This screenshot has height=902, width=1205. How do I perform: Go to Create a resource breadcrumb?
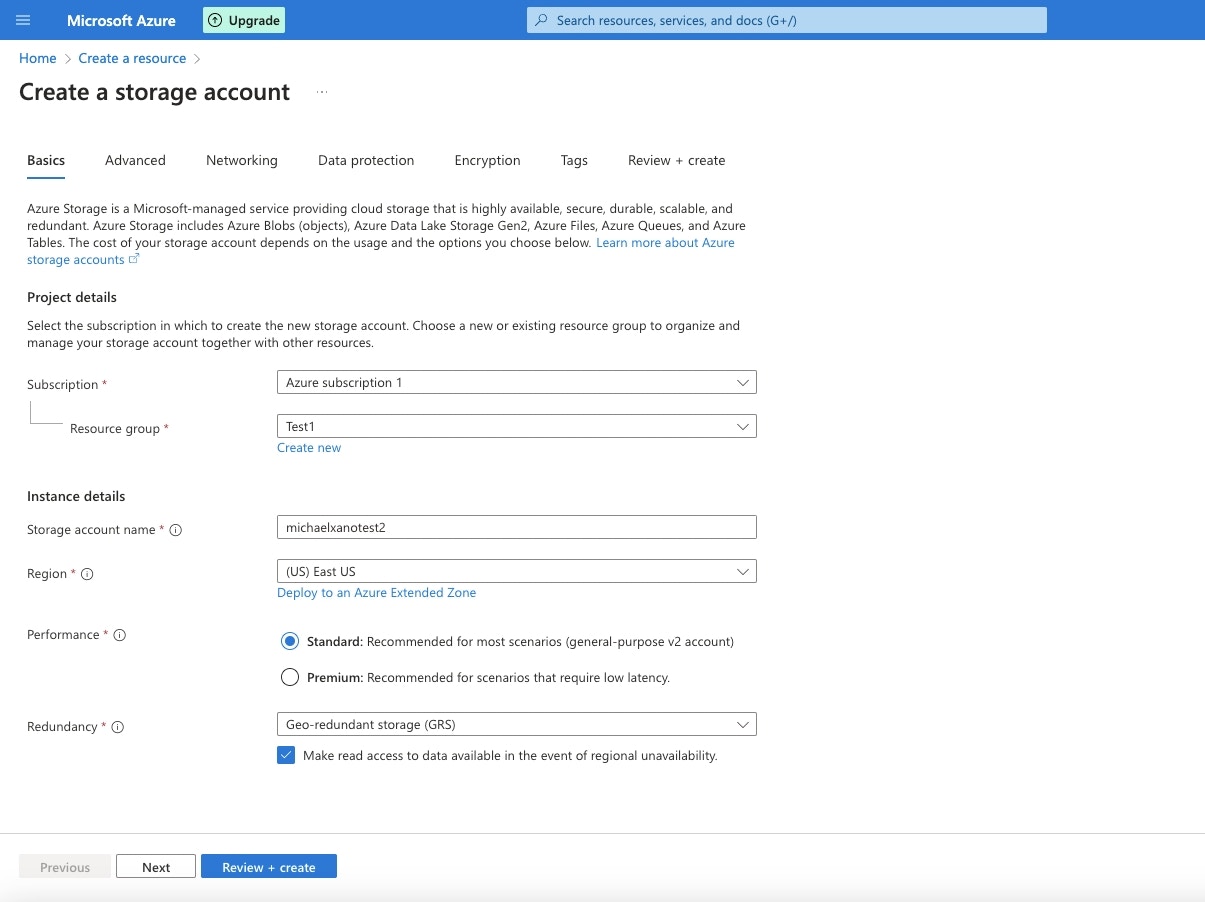point(132,58)
